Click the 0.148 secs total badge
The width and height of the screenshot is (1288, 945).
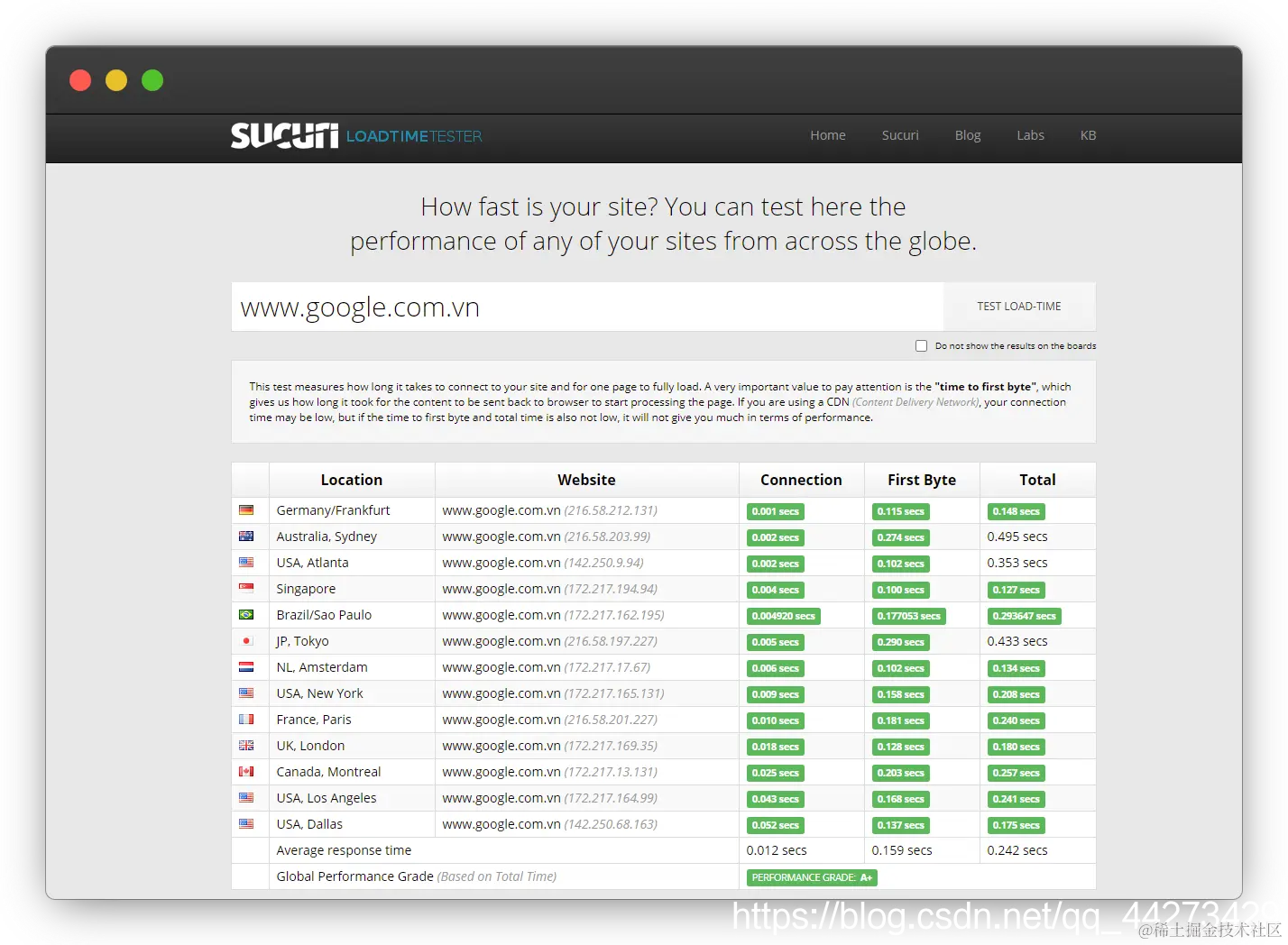pyautogui.click(x=1016, y=511)
